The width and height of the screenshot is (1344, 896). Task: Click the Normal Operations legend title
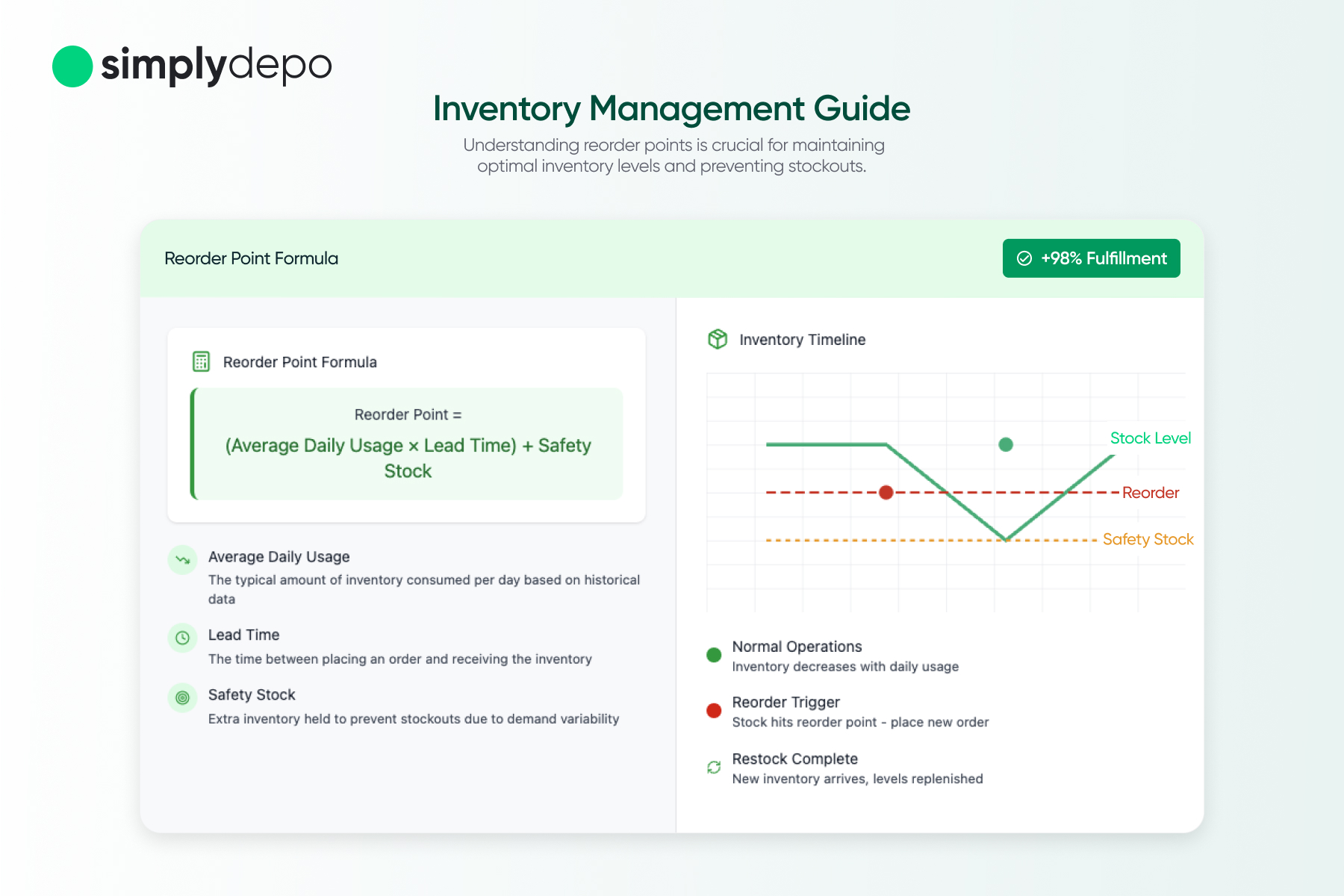(x=797, y=647)
